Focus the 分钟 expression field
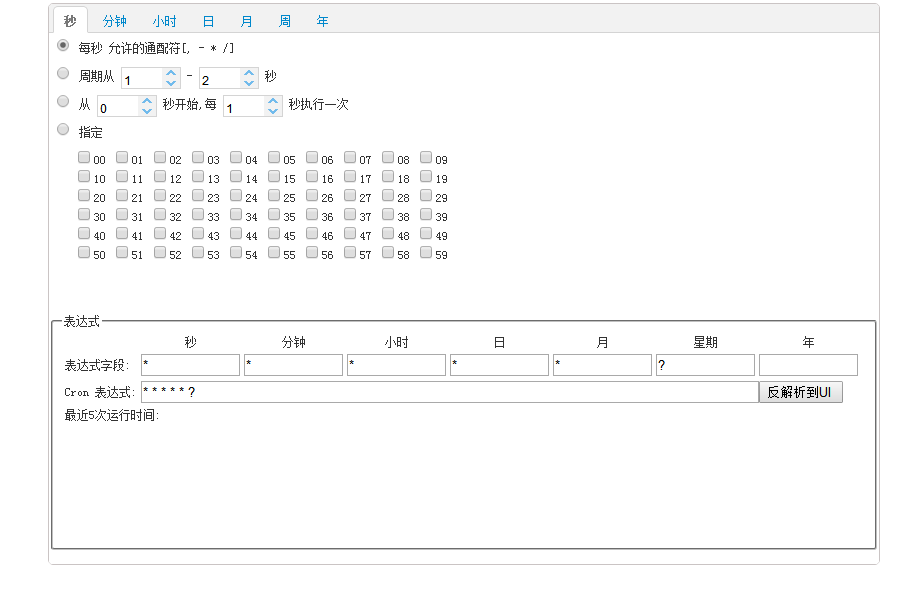 pyautogui.click(x=293, y=365)
